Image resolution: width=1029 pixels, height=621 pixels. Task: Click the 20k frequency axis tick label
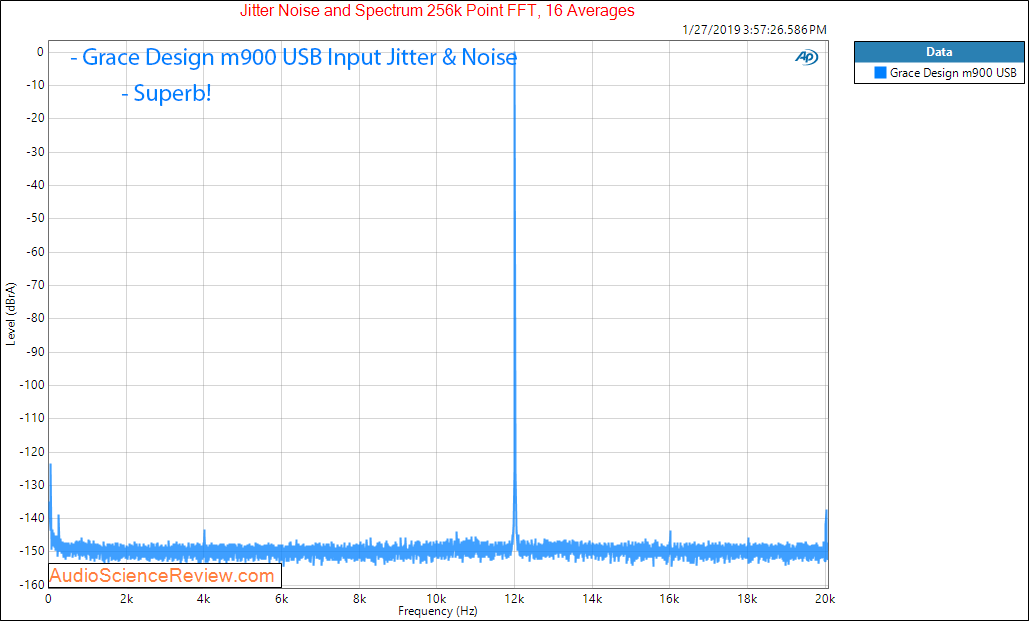click(825, 599)
